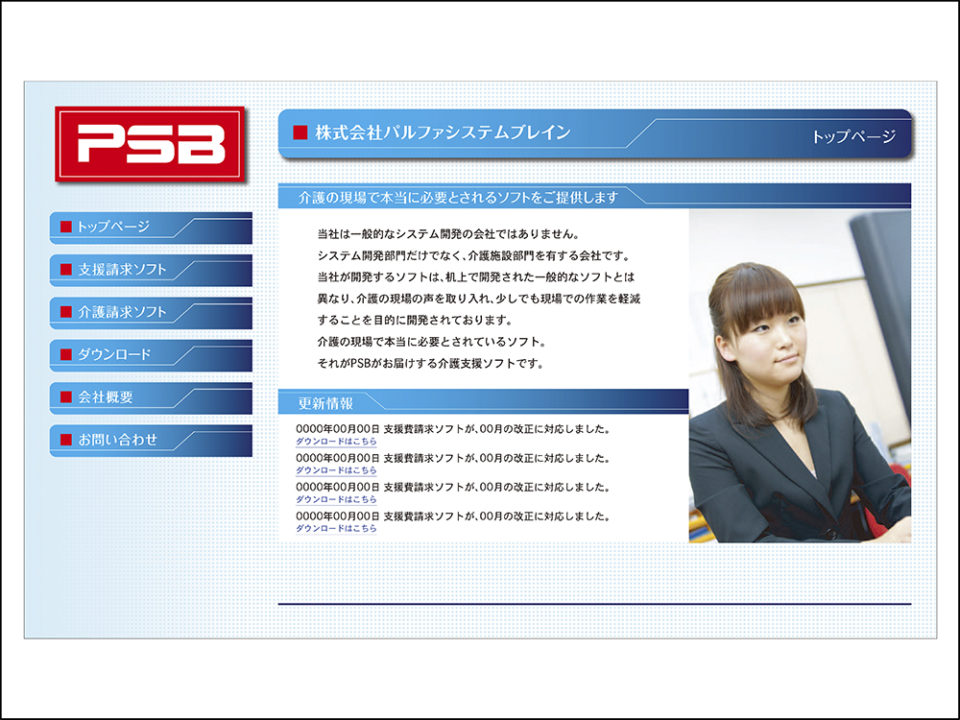Click the トップページ label in the header bar

(x=853, y=137)
